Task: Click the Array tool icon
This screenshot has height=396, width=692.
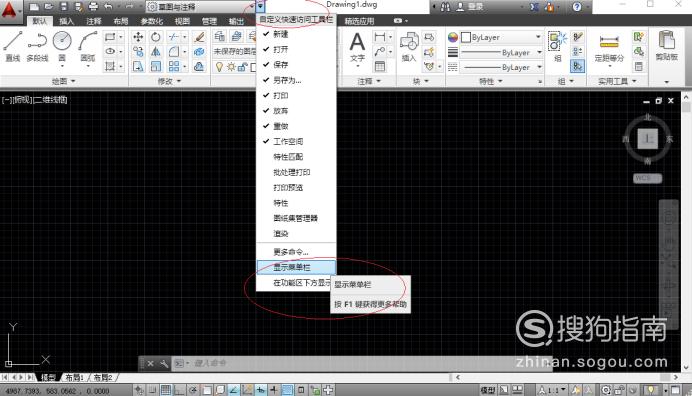Action: click(174, 67)
